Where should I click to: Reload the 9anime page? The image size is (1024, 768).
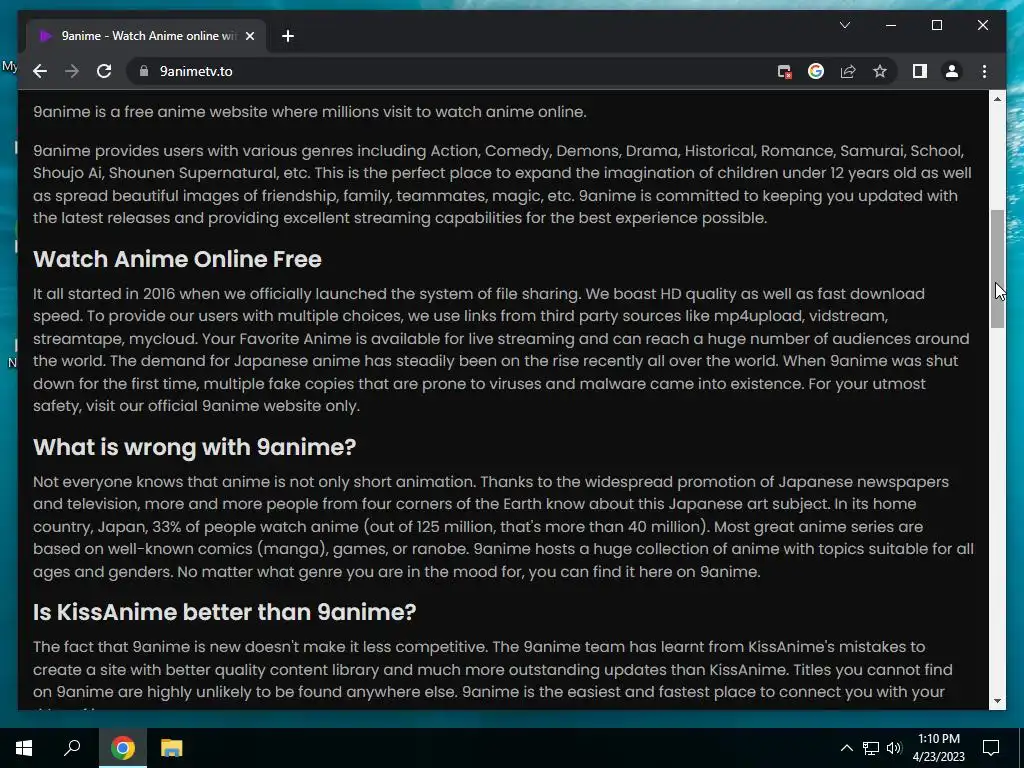[104, 71]
